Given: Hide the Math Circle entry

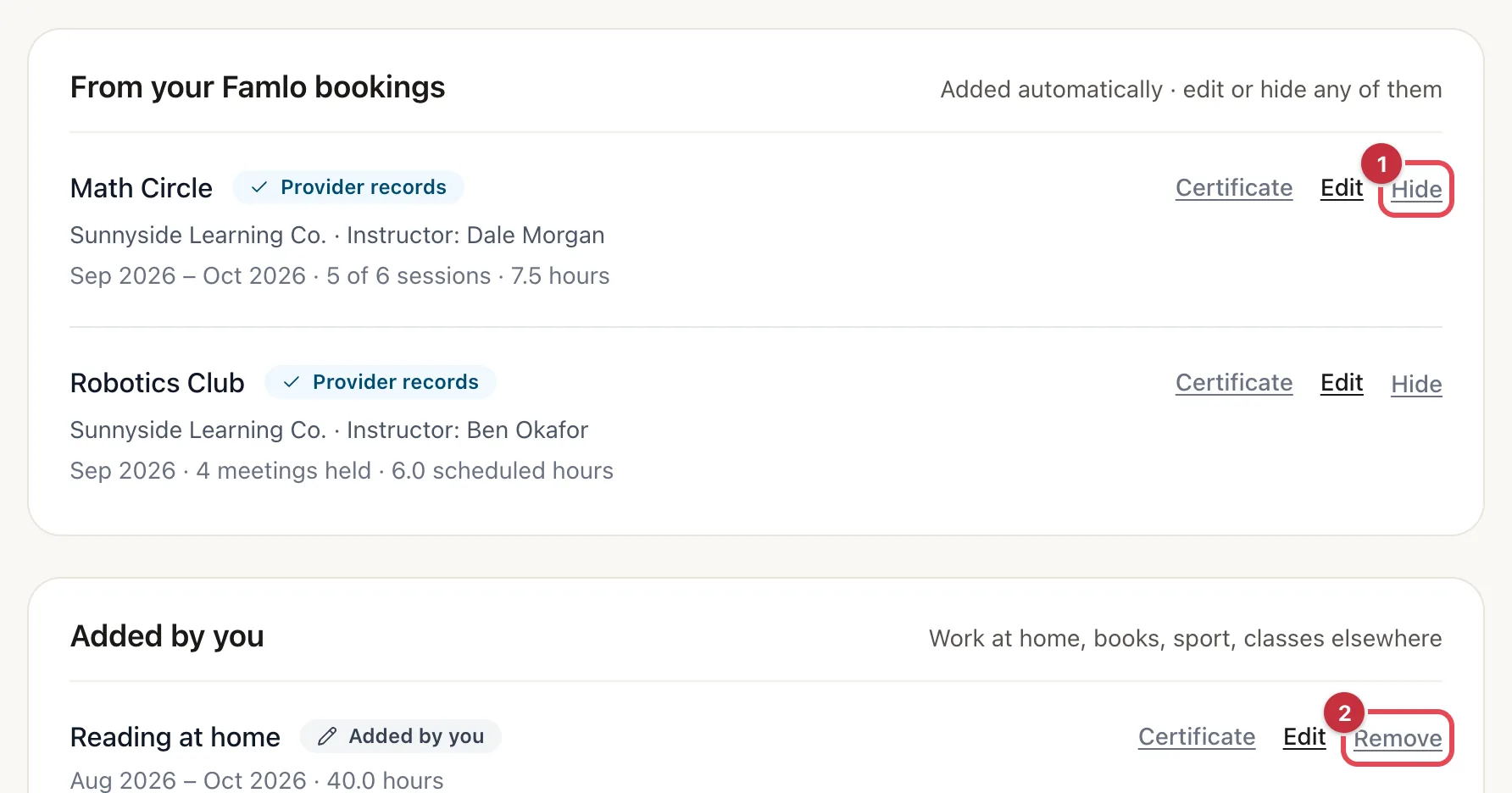Looking at the screenshot, I should point(1416,190).
